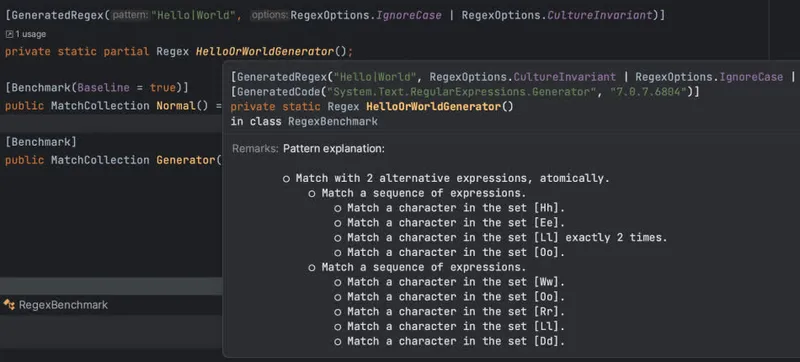800x362 pixels.
Task: Select RegexBenchmark in the breadcrumb bar
Action: [63, 305]
